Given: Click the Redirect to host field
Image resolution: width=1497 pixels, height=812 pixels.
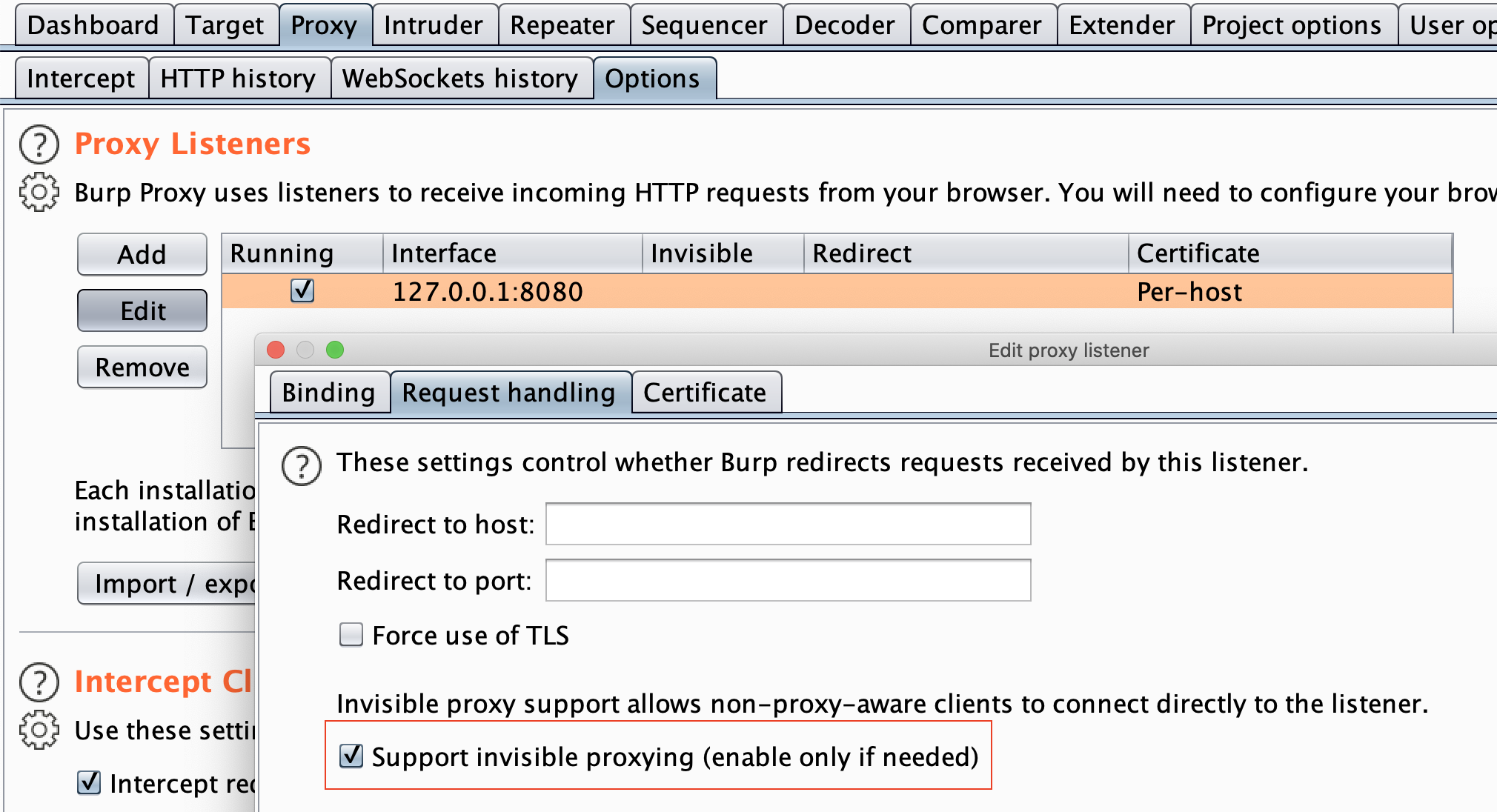Looking at the screenshot, I should (x=788, y=525).
